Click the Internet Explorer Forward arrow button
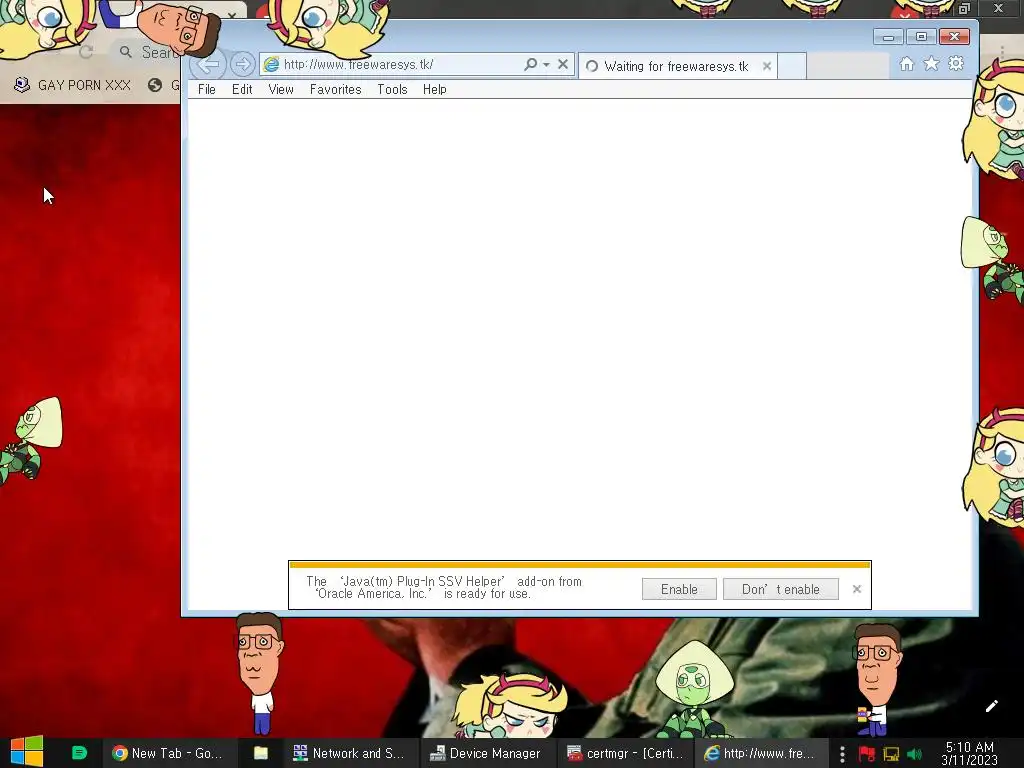Image resolution: width=1024 pixels, height=768 pixels. pyautogui.click(x=242, y=64)
